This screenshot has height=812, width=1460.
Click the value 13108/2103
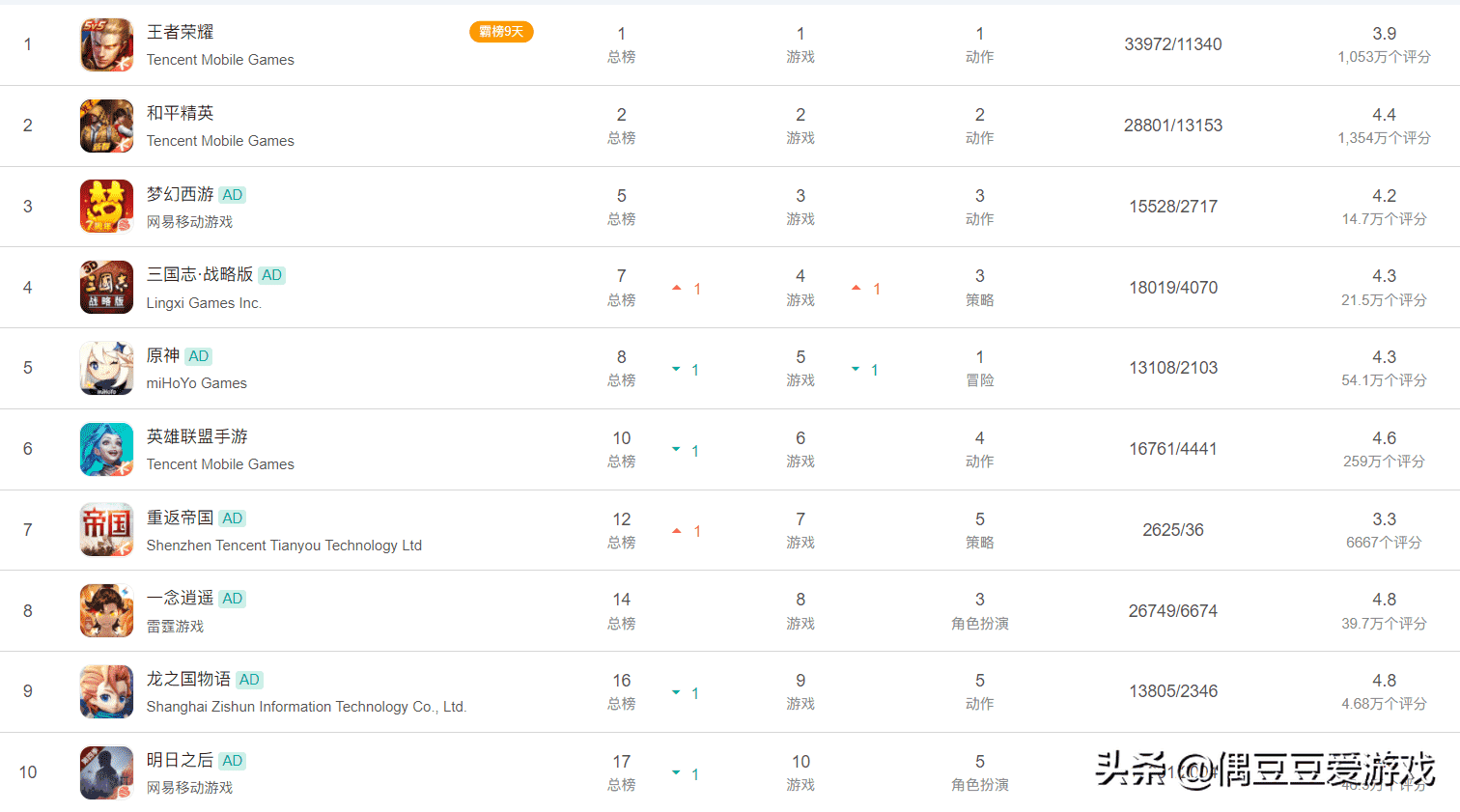pos(1173,368)
